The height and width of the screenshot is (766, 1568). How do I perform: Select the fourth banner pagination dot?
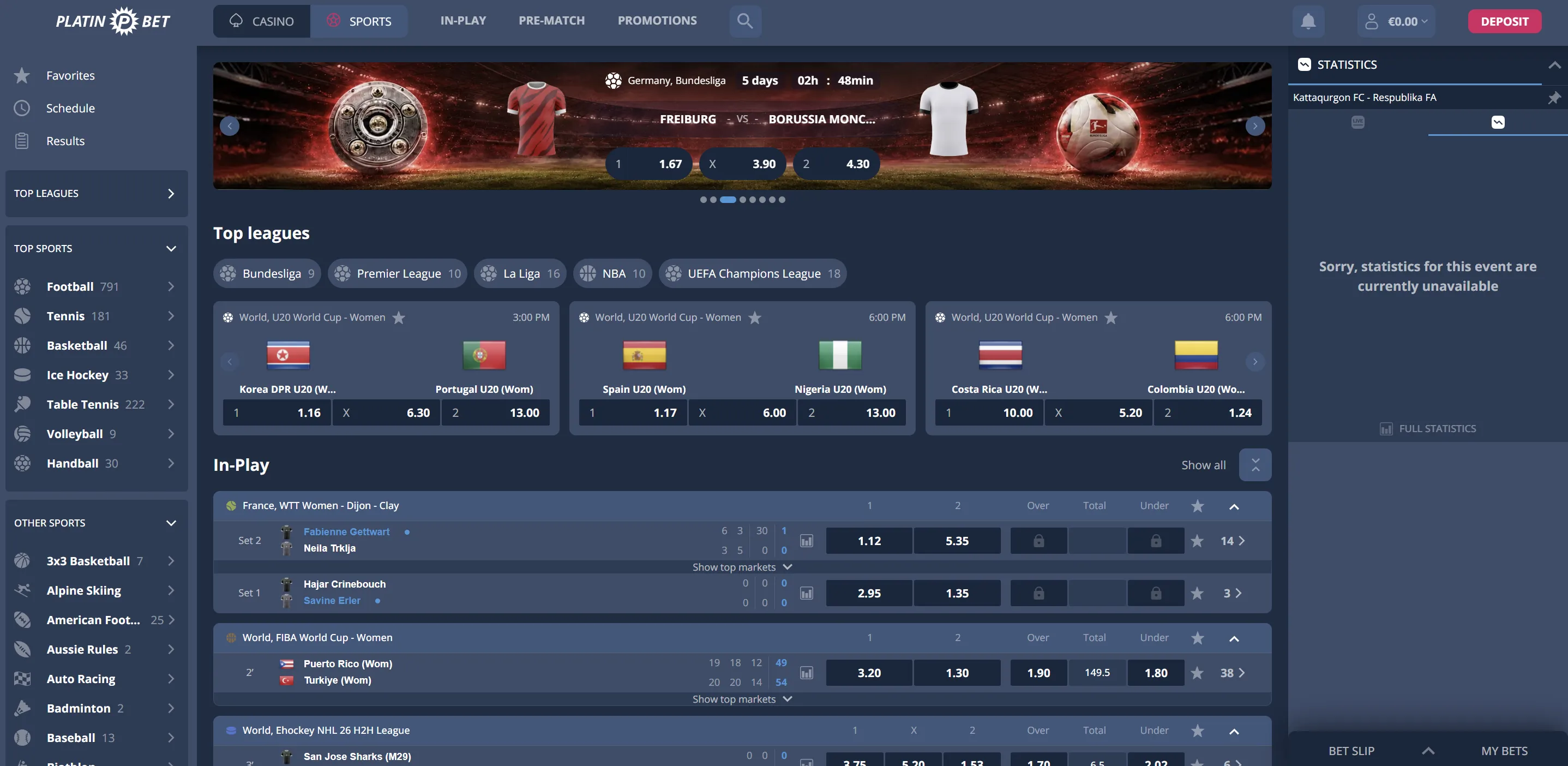click(x=743, y=200)
